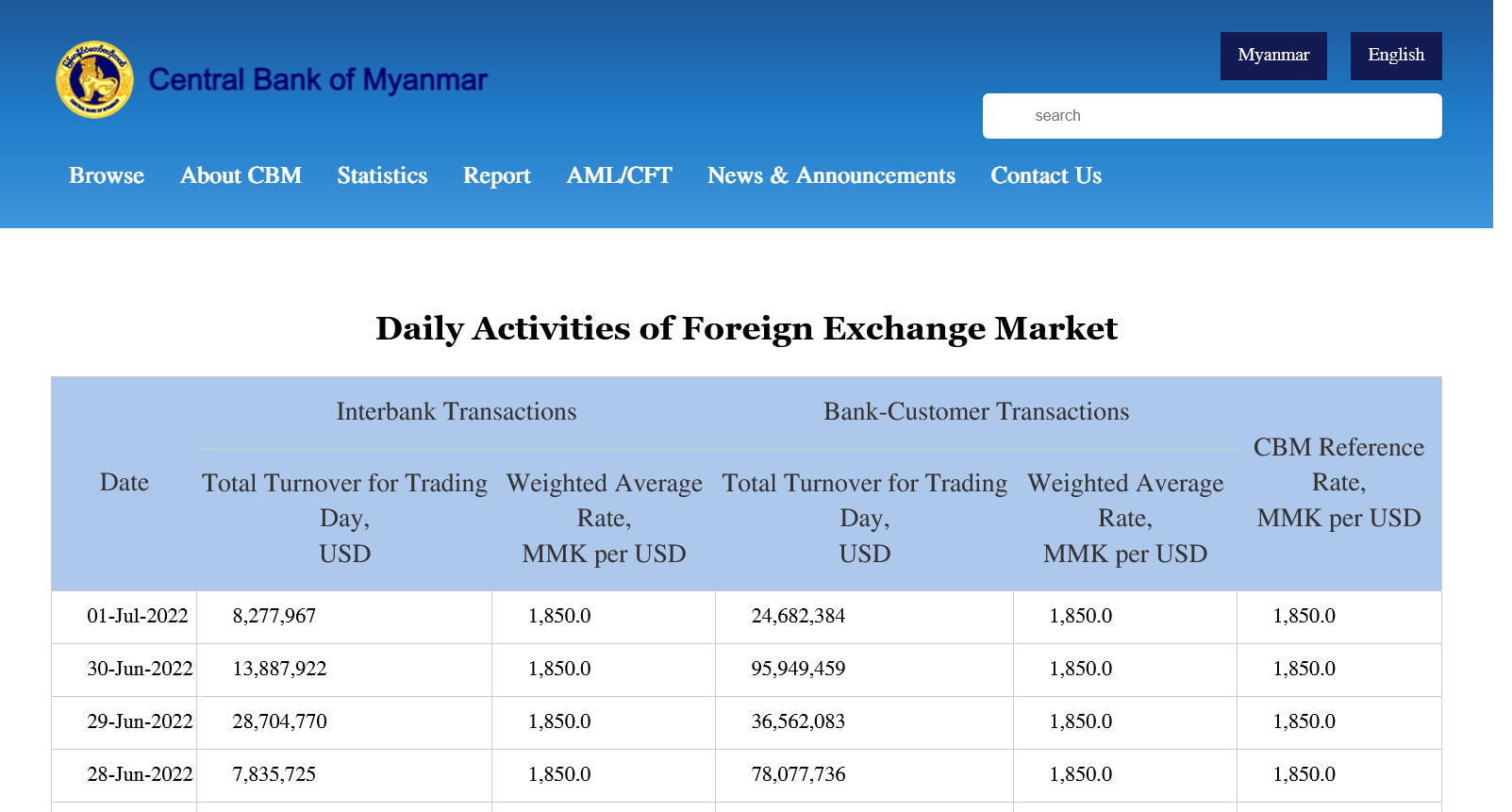This screenshot has height=812, width=1512.
Task: Switch language to Myanmar
Action: click(x=1272, y=56)
